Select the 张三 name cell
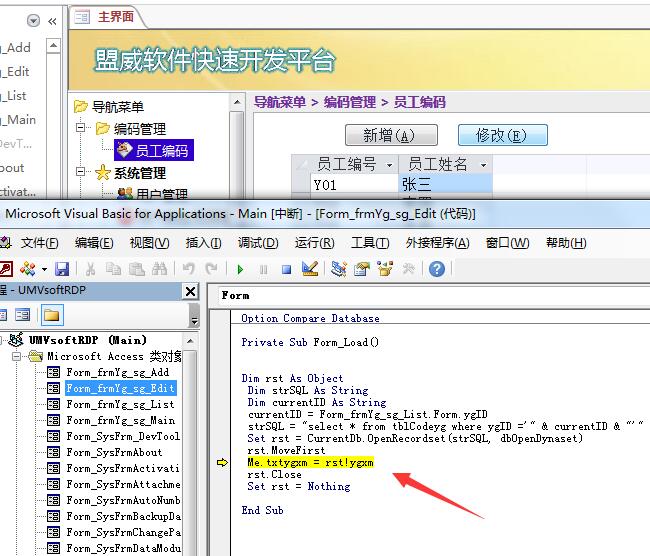 [446, 184]
